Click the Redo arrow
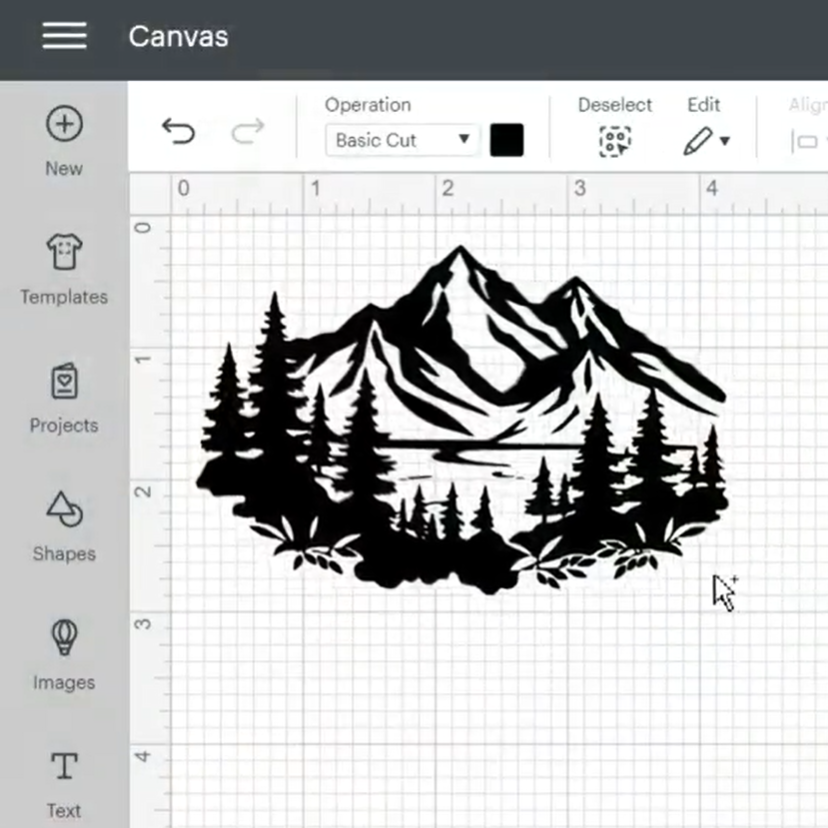 [x=247, y=131]
